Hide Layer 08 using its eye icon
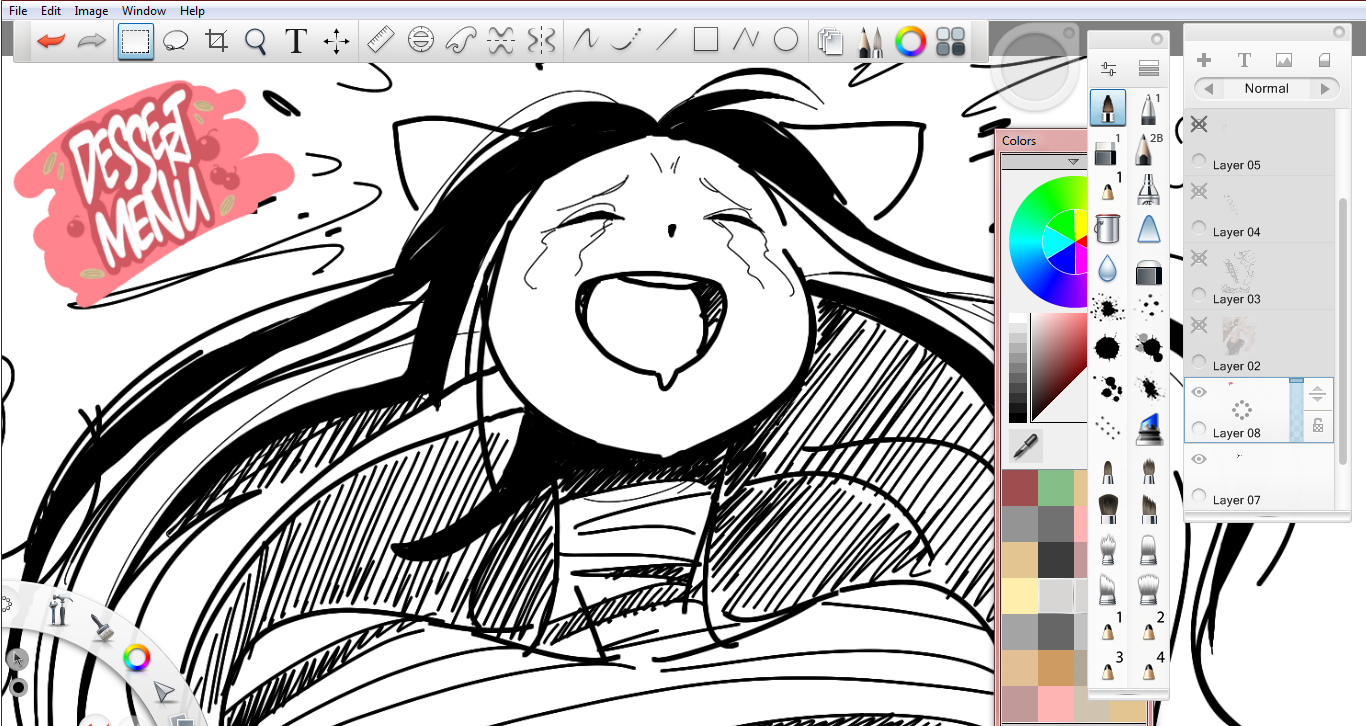Viewport: 1366px width, 726px height. coord(1200,392)
